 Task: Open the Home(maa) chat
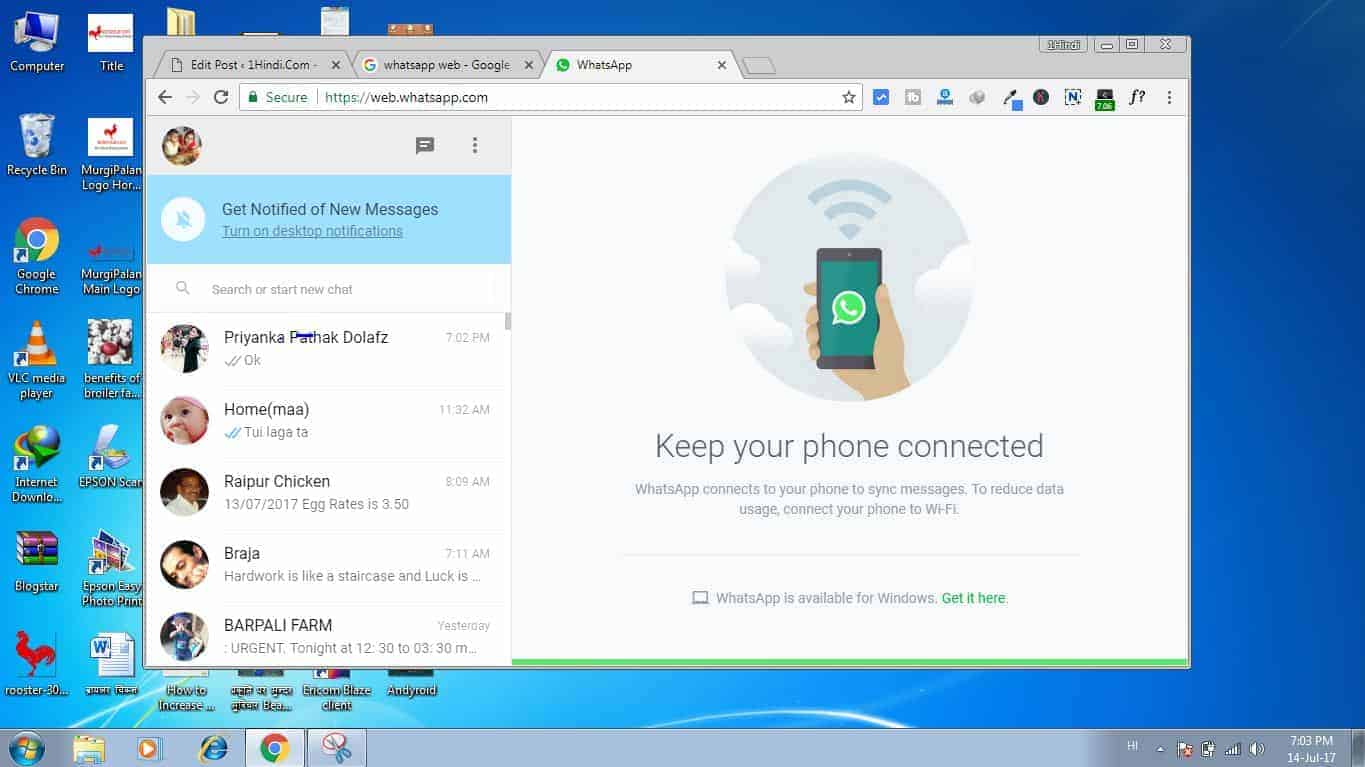click(x=328, y=421)
